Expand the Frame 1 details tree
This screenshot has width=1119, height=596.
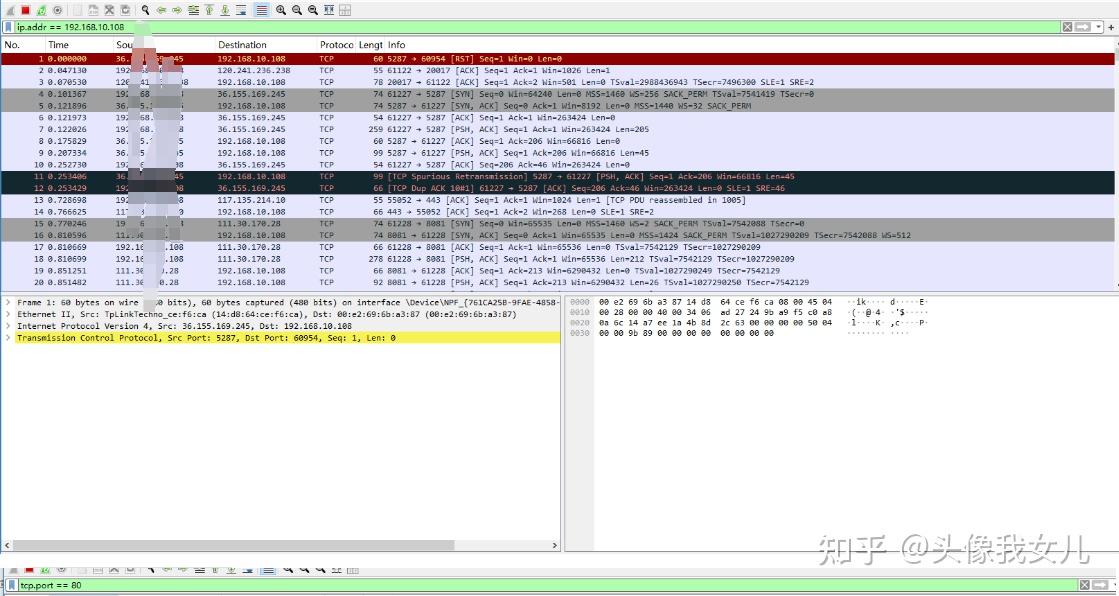click(x=8, y=303)
